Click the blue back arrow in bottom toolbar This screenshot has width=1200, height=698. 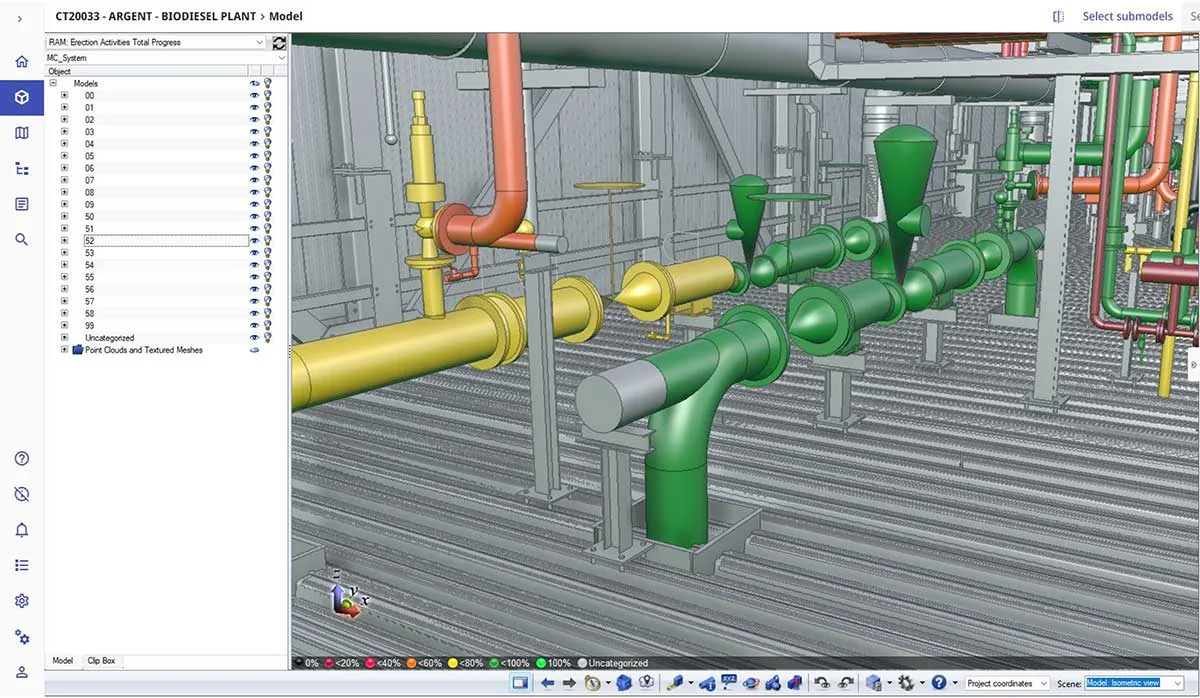pos(547,683)
